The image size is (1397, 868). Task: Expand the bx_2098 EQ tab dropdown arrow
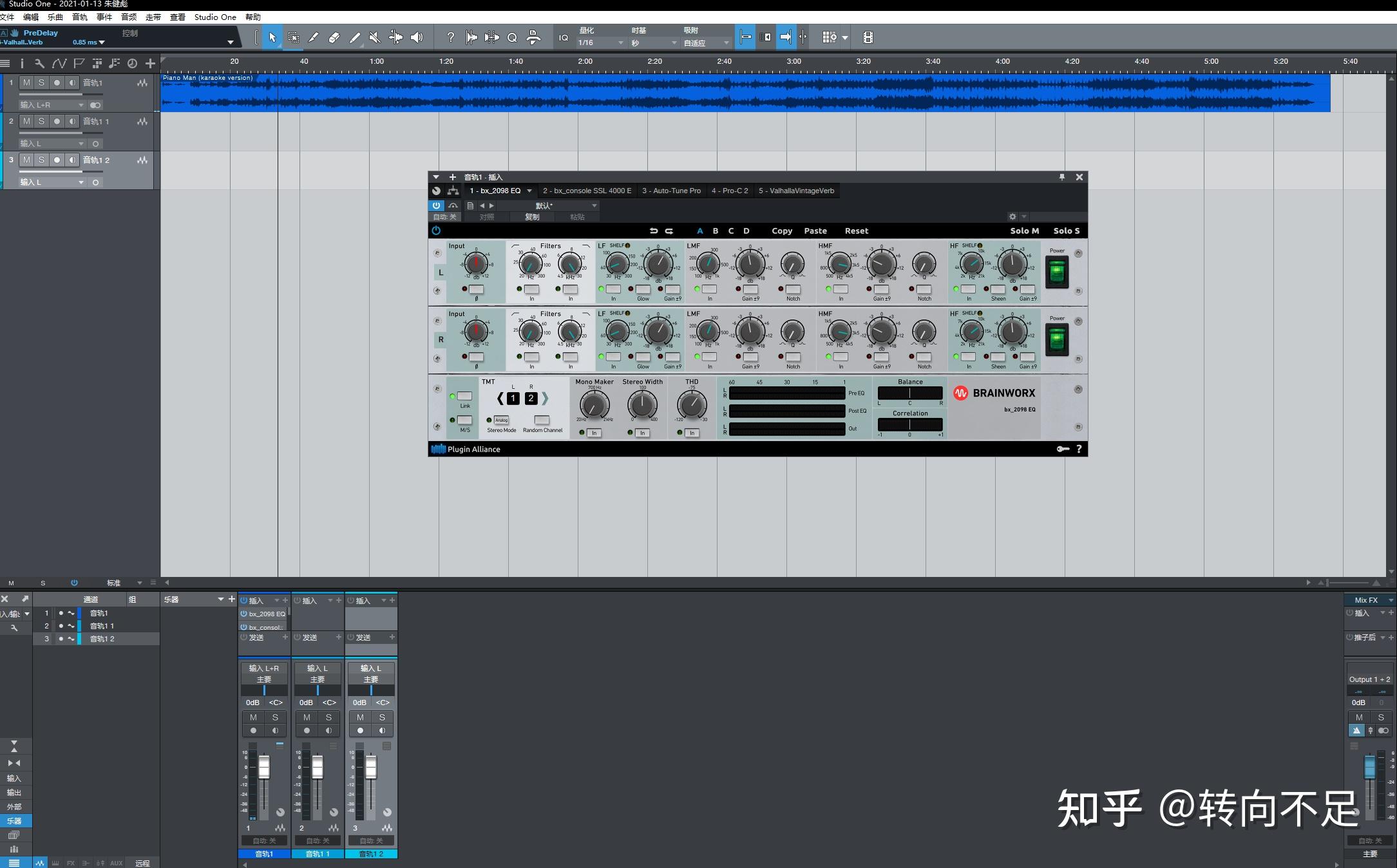pyautogui.click(x=529, y=191)
